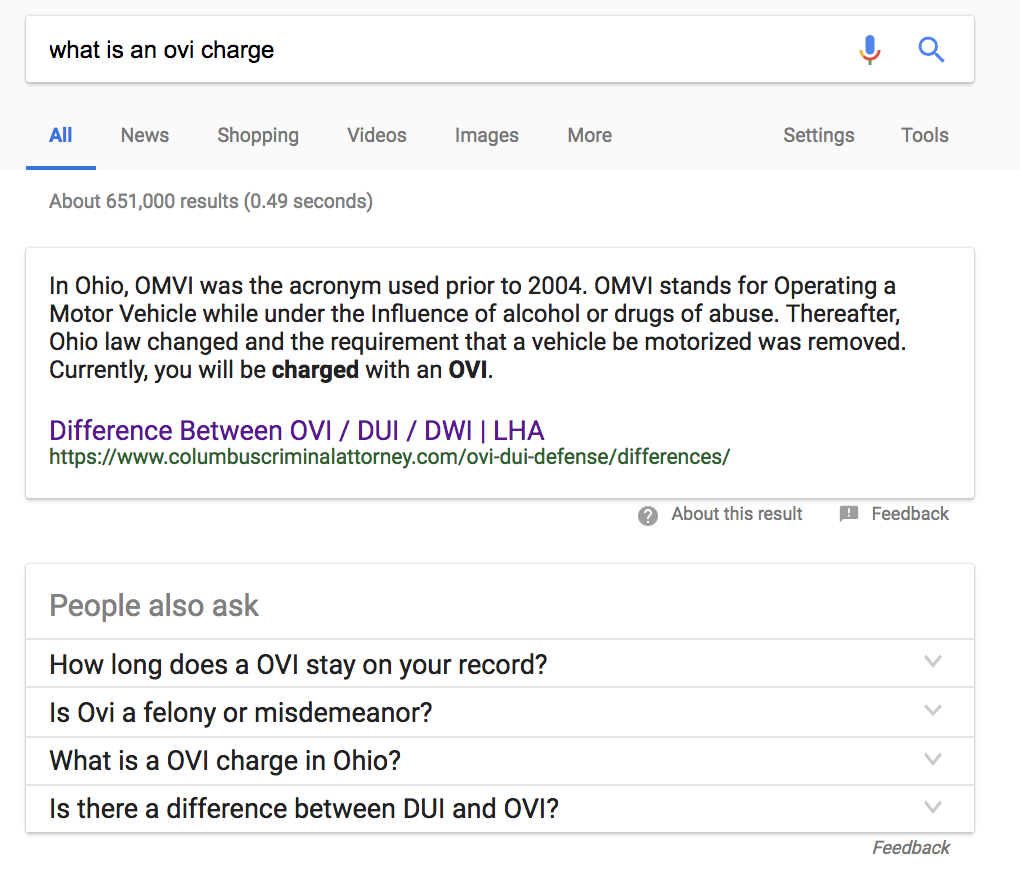The width and height of the screenshot is (1020, 884).
Task: Open the Videos results tab
Action: click(x=377, y=135)
